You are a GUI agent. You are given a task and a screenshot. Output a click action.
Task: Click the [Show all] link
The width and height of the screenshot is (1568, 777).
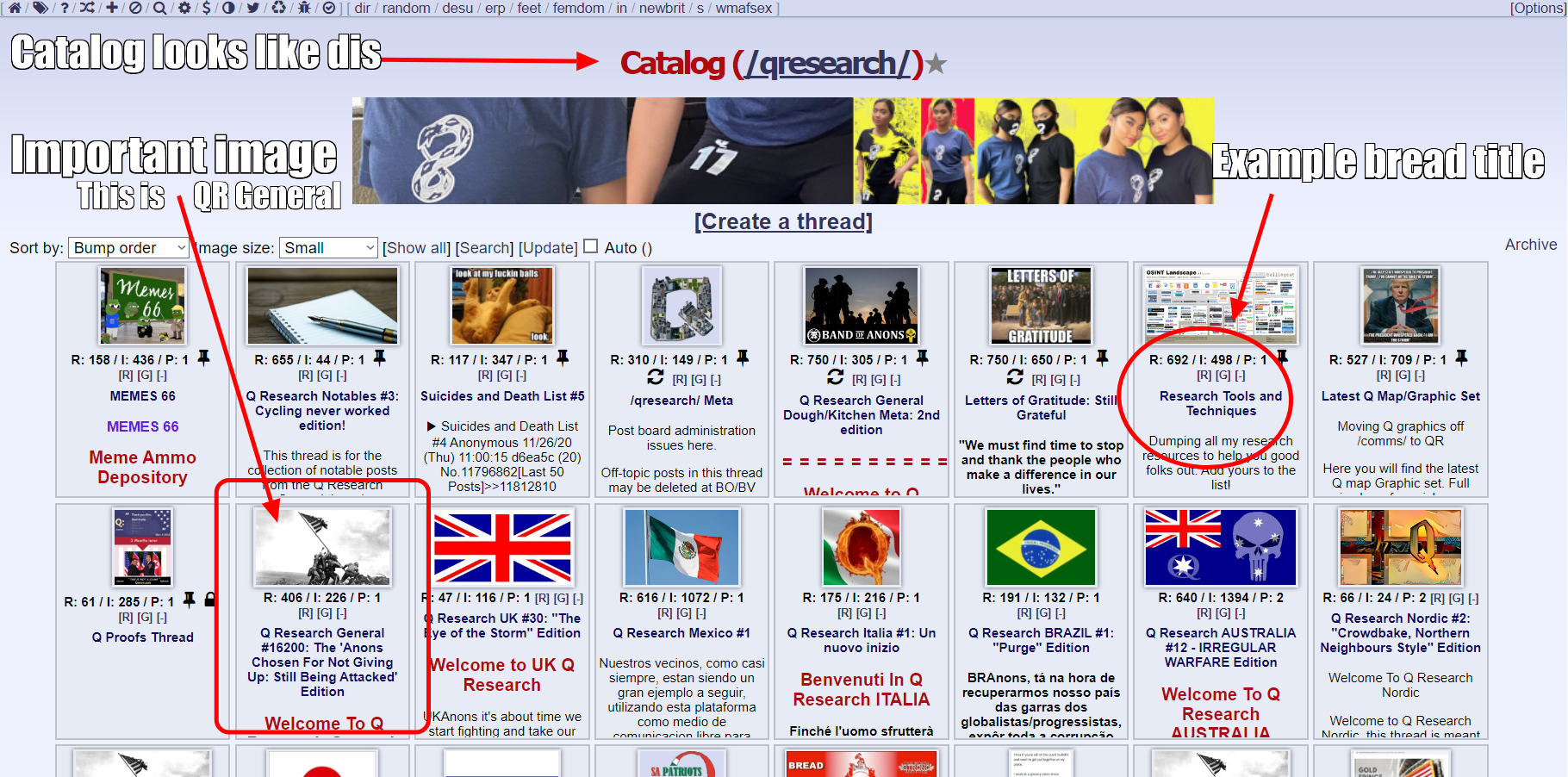[x=416, y=248]
